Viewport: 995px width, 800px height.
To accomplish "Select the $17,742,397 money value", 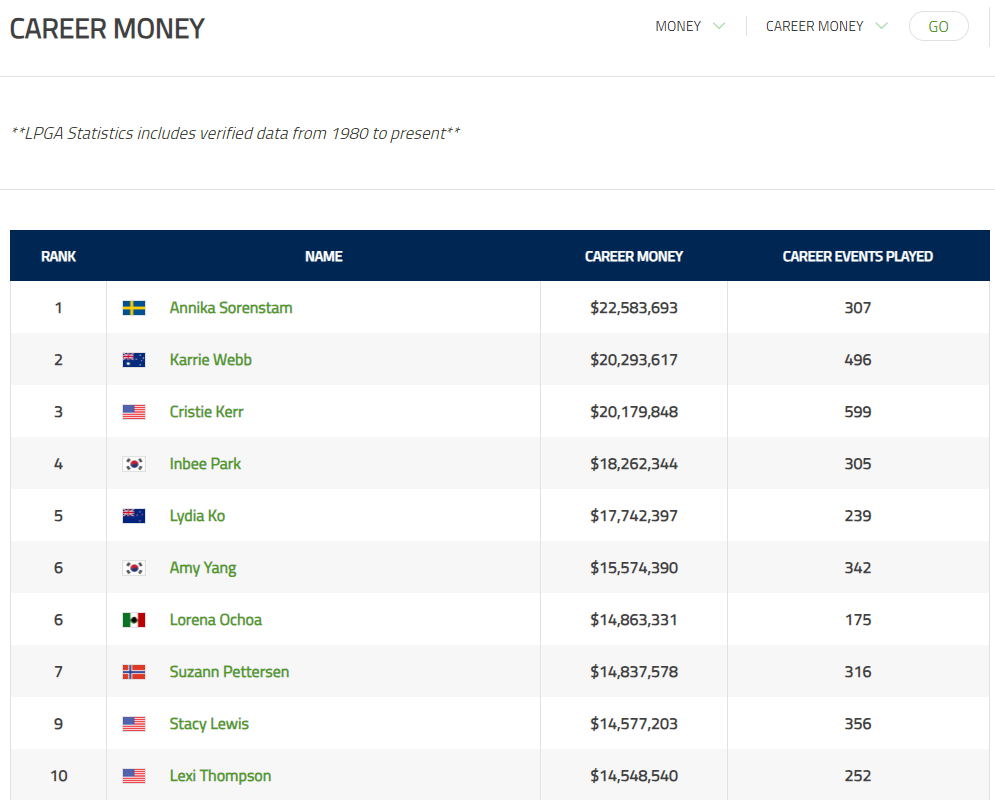I will 634,516.
